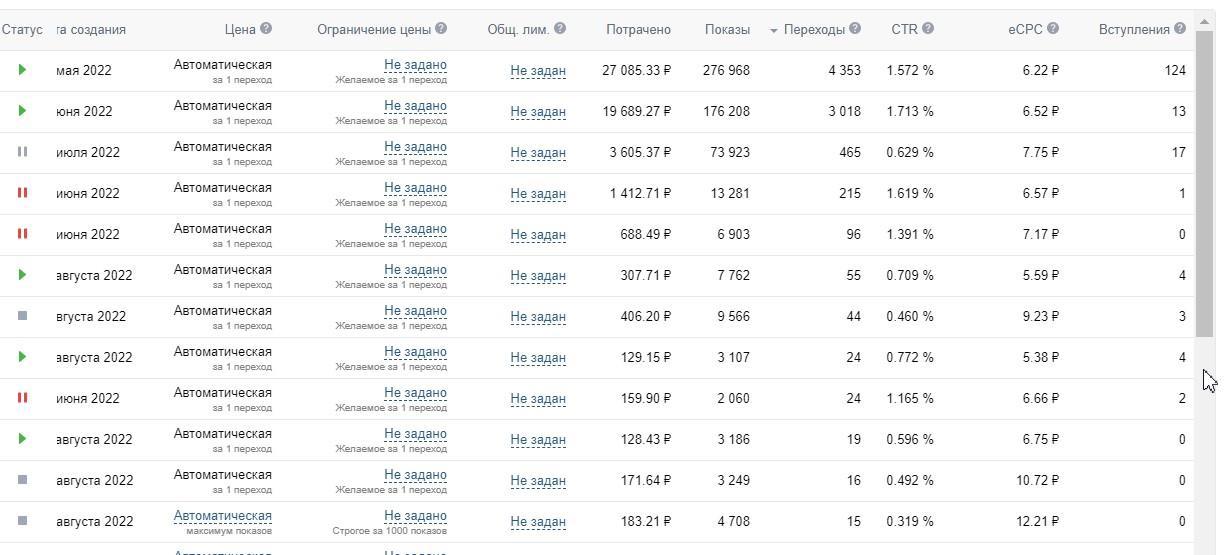
Task: Click the Вступления help icon
Action: pyautogui.click(x=1180, y=29)
